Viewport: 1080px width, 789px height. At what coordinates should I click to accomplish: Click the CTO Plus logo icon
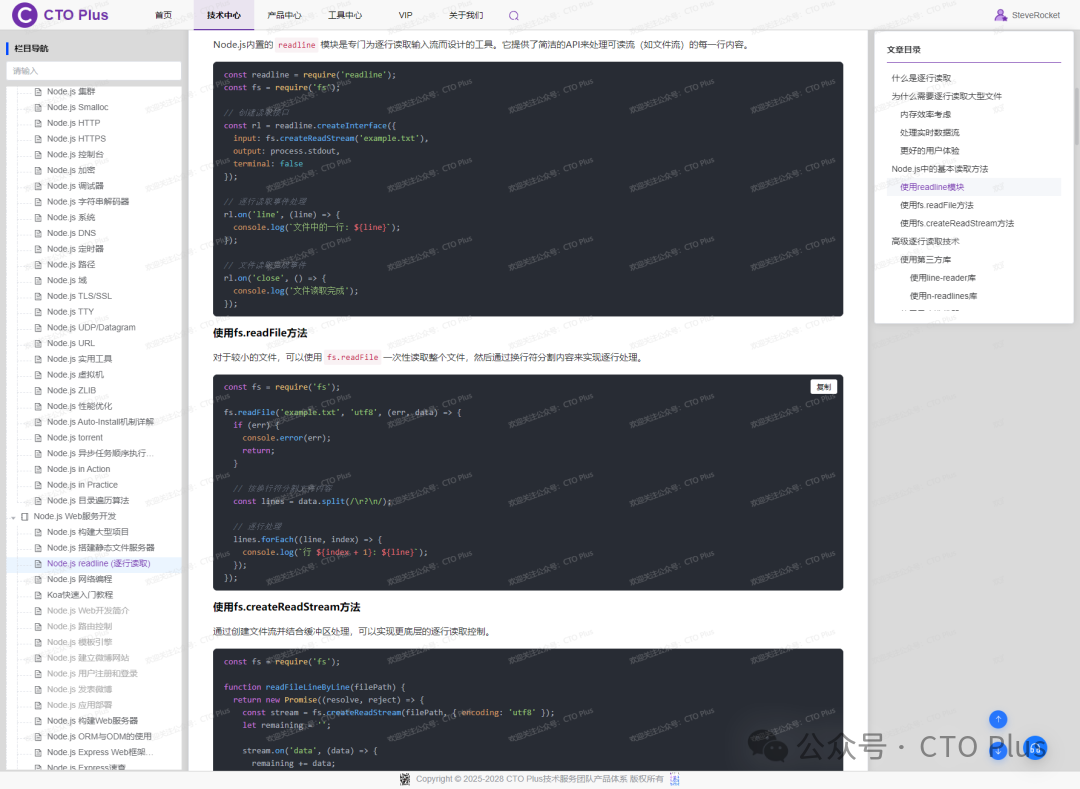tap(25, 14)
